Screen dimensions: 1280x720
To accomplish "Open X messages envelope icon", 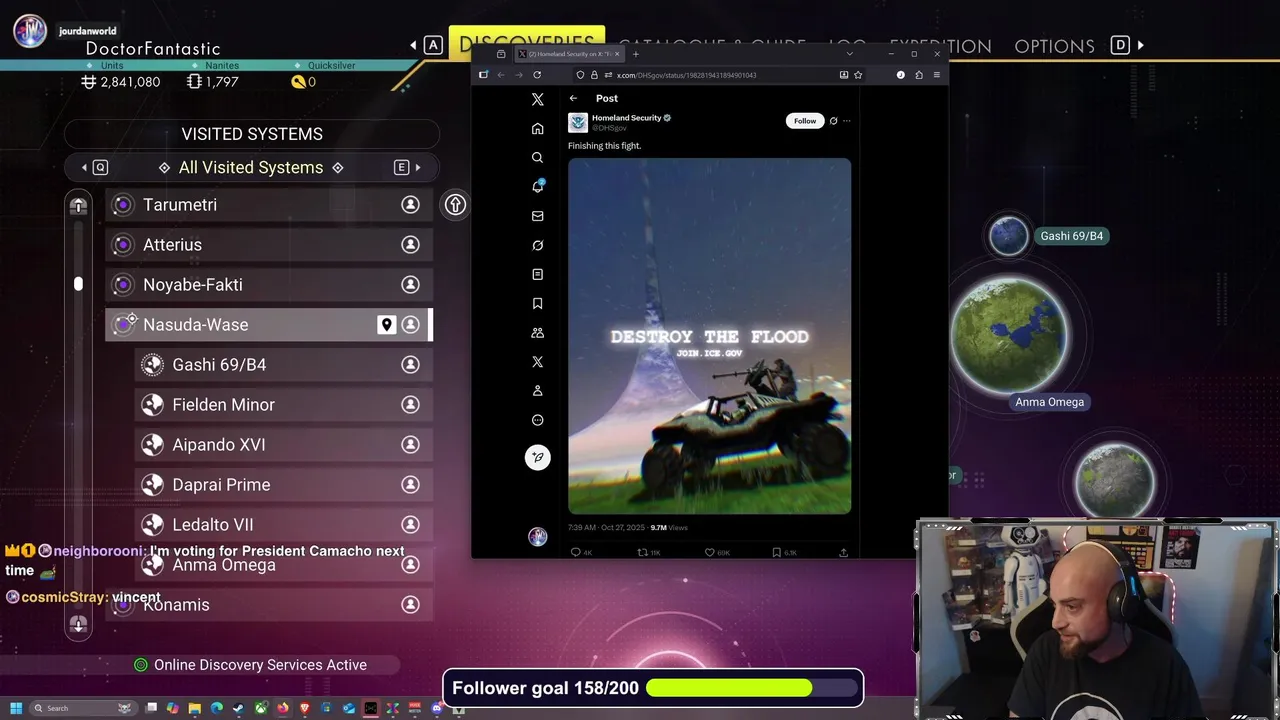I will (537, 216).
